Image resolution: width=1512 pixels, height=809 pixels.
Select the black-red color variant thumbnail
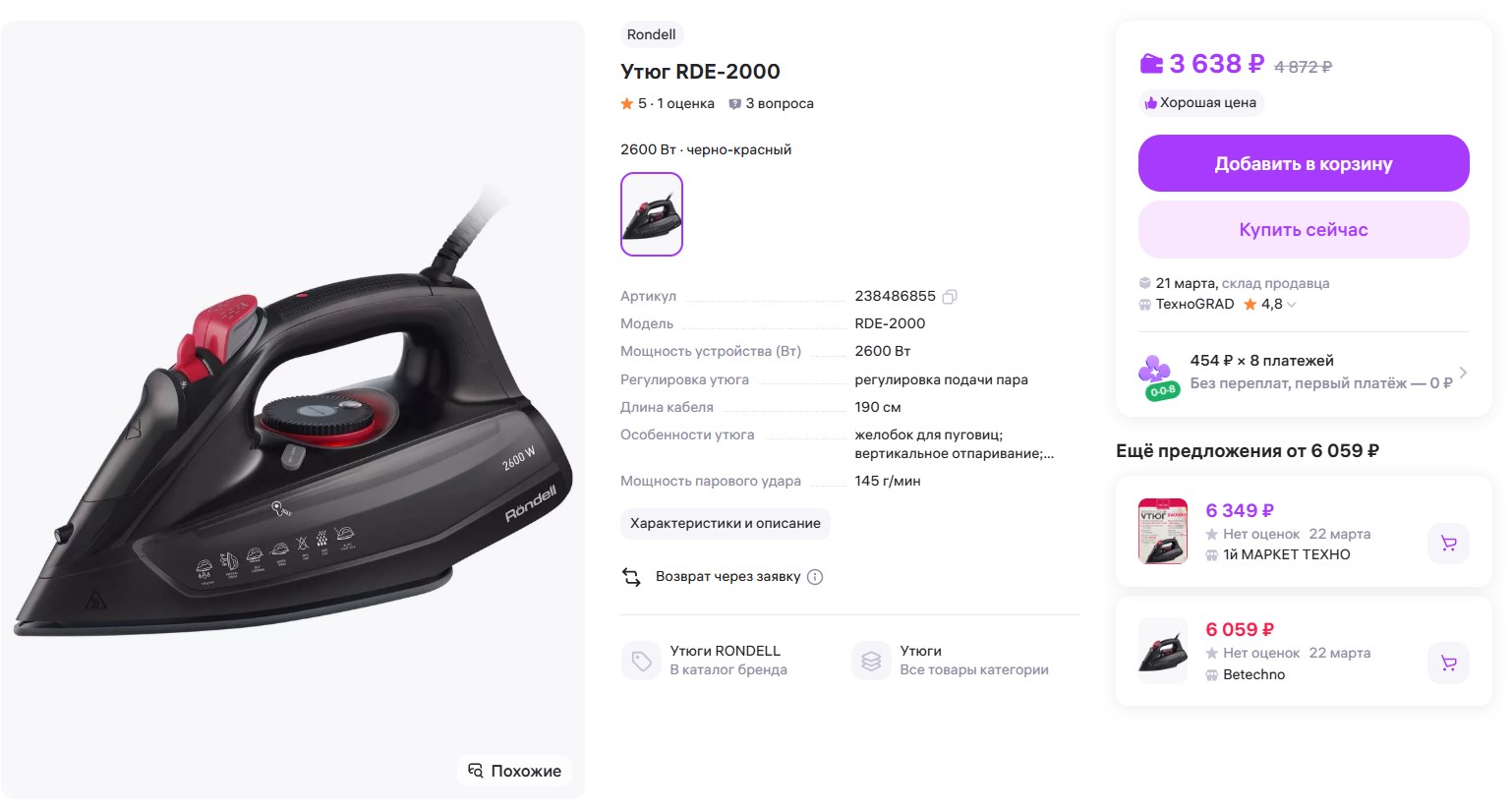pyautogui.click(x=651, y=214)
